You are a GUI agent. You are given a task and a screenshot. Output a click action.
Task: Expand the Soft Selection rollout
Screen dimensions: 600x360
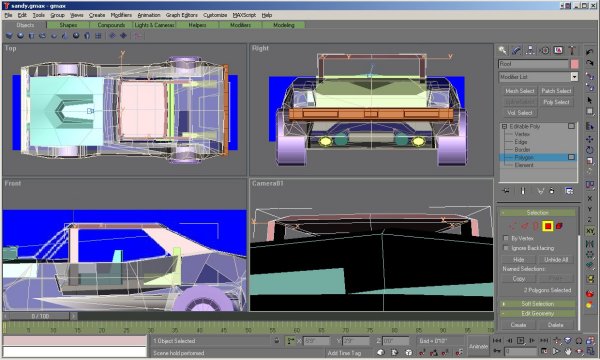(537, 304)
